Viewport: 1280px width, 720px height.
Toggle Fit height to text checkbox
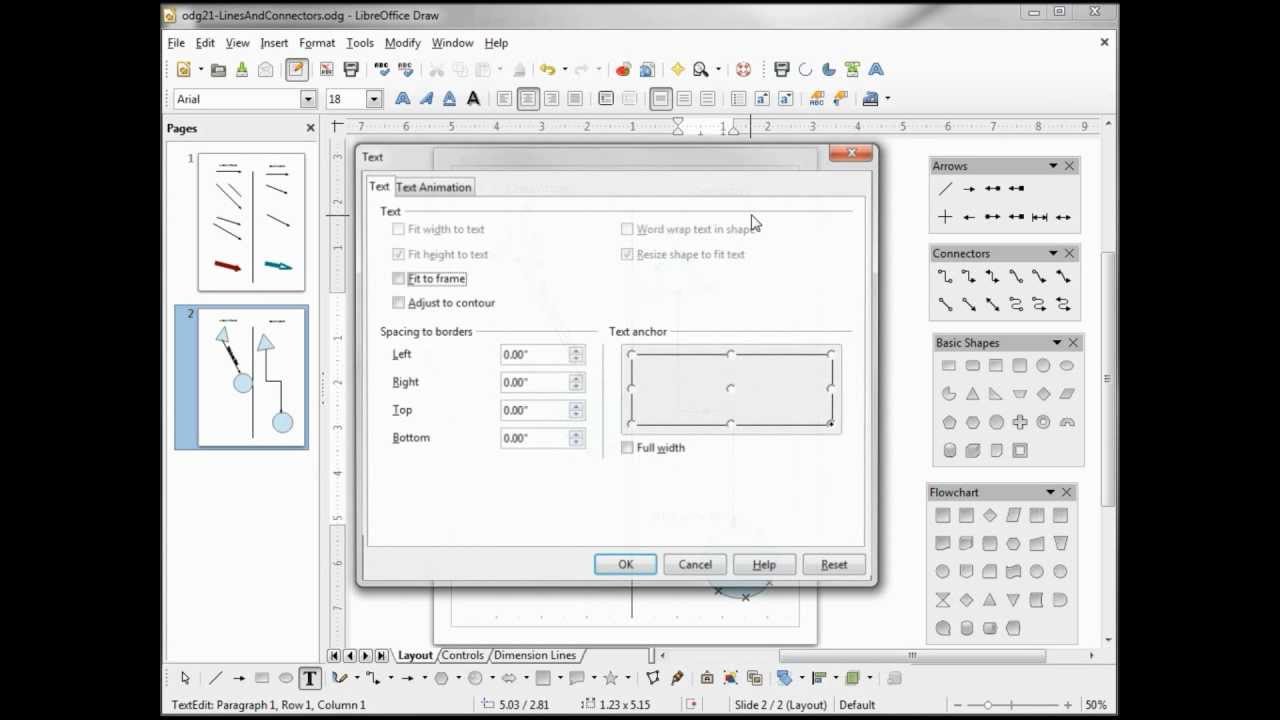click(x=399, y=254)
